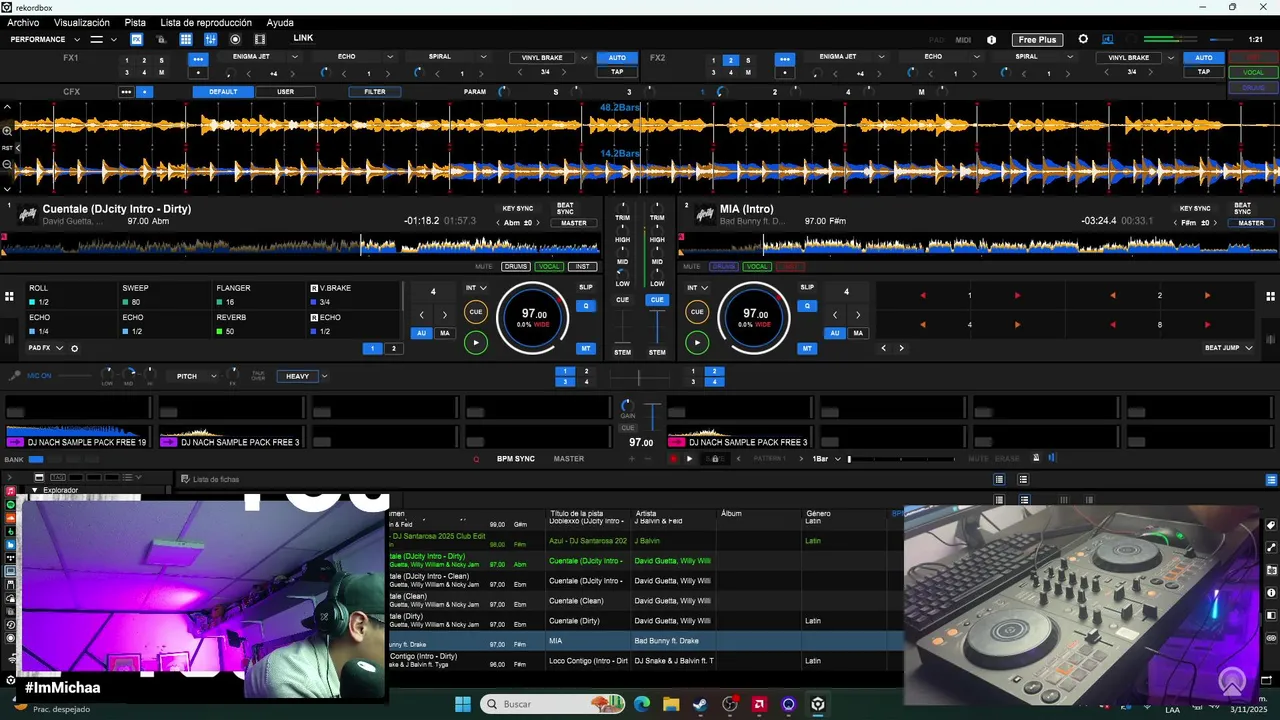
Task: Toggle master tempo MT on deck 2
Action: [807, 348]
